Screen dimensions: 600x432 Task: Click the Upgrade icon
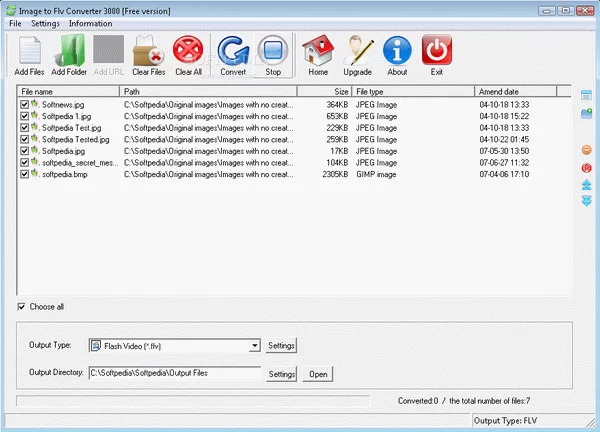tap(357, 50)
